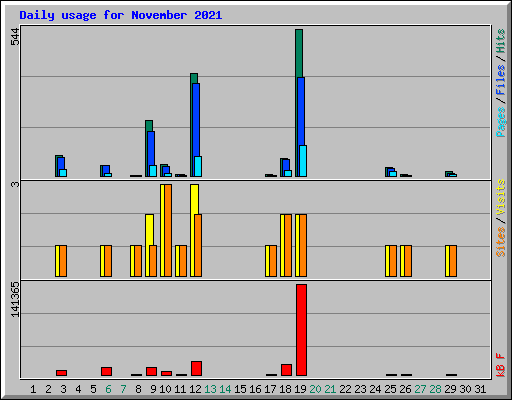This screenshot has height=400, width=512.
Task: Click the orange Sites bar for day 18
Action: (288, 245)
